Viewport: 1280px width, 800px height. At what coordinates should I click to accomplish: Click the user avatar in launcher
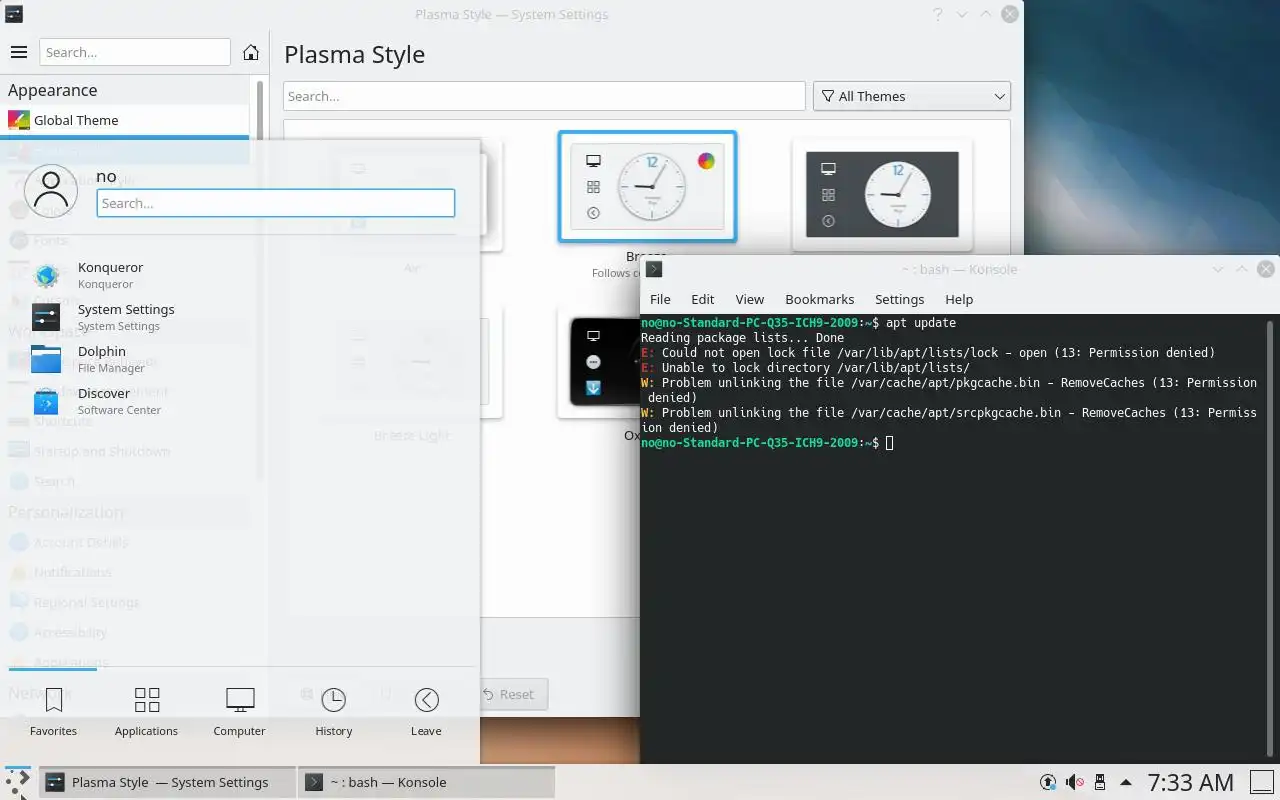pyautogui.click(x=50, y=191)
